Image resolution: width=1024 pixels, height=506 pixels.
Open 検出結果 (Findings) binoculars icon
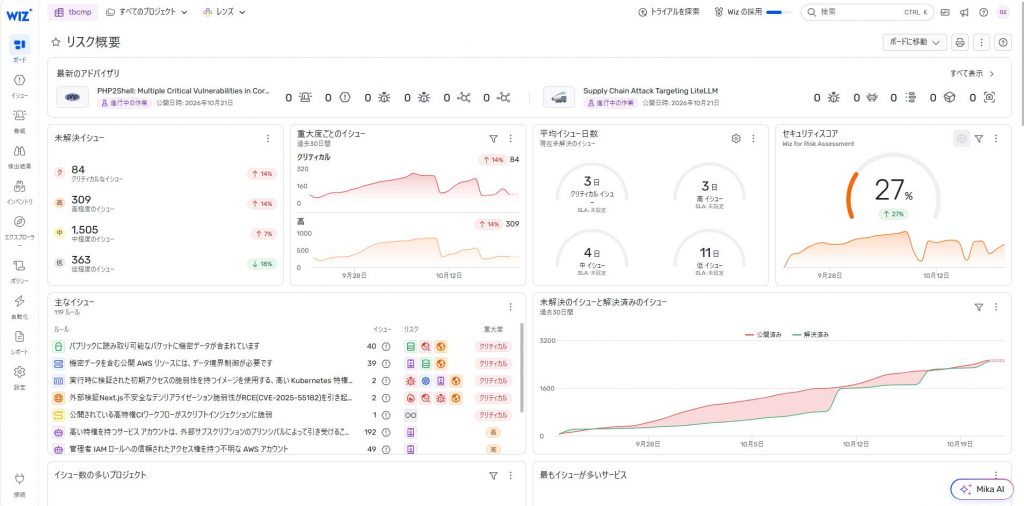click(20, 151)
